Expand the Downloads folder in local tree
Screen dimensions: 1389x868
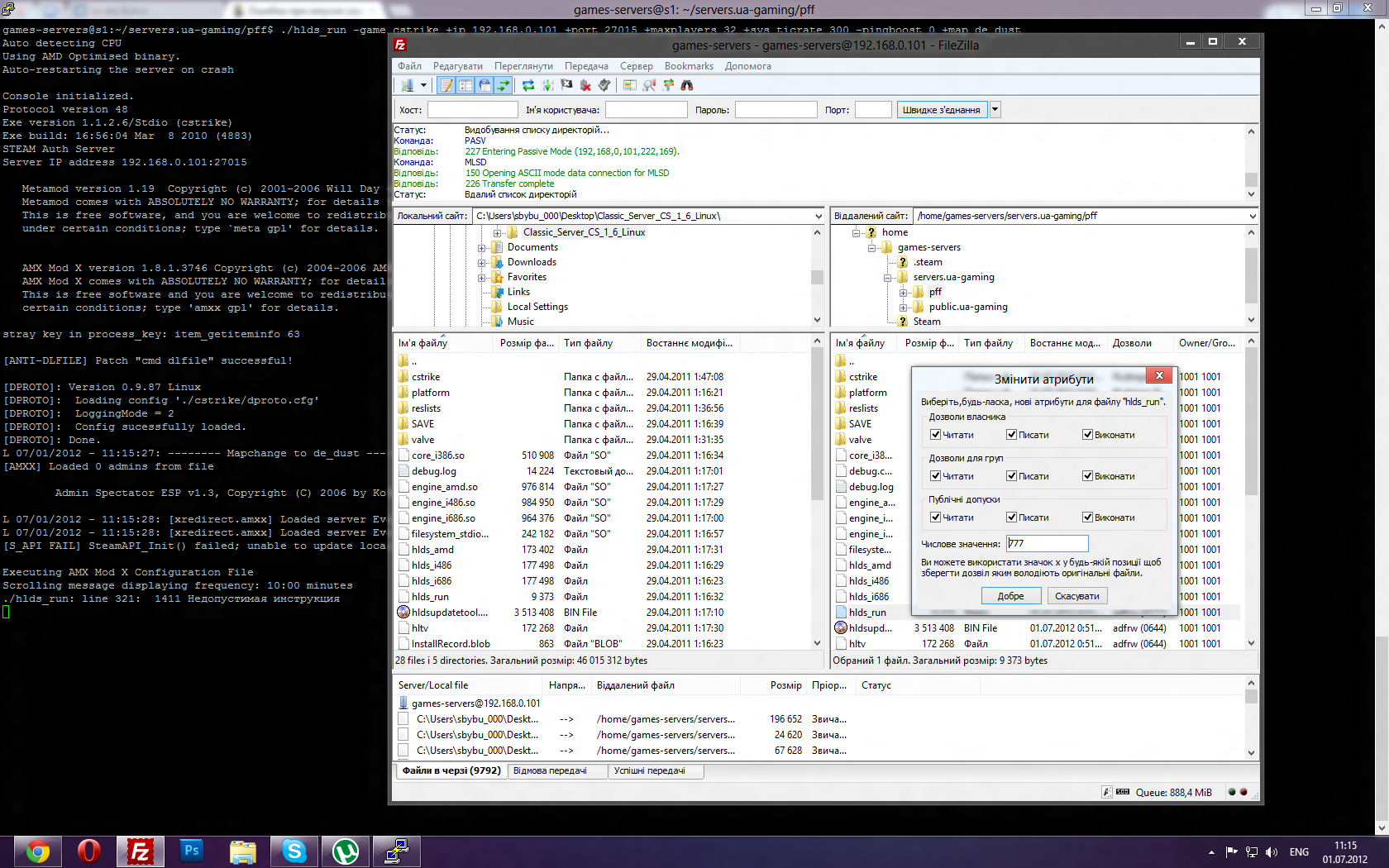pos(482,263)
